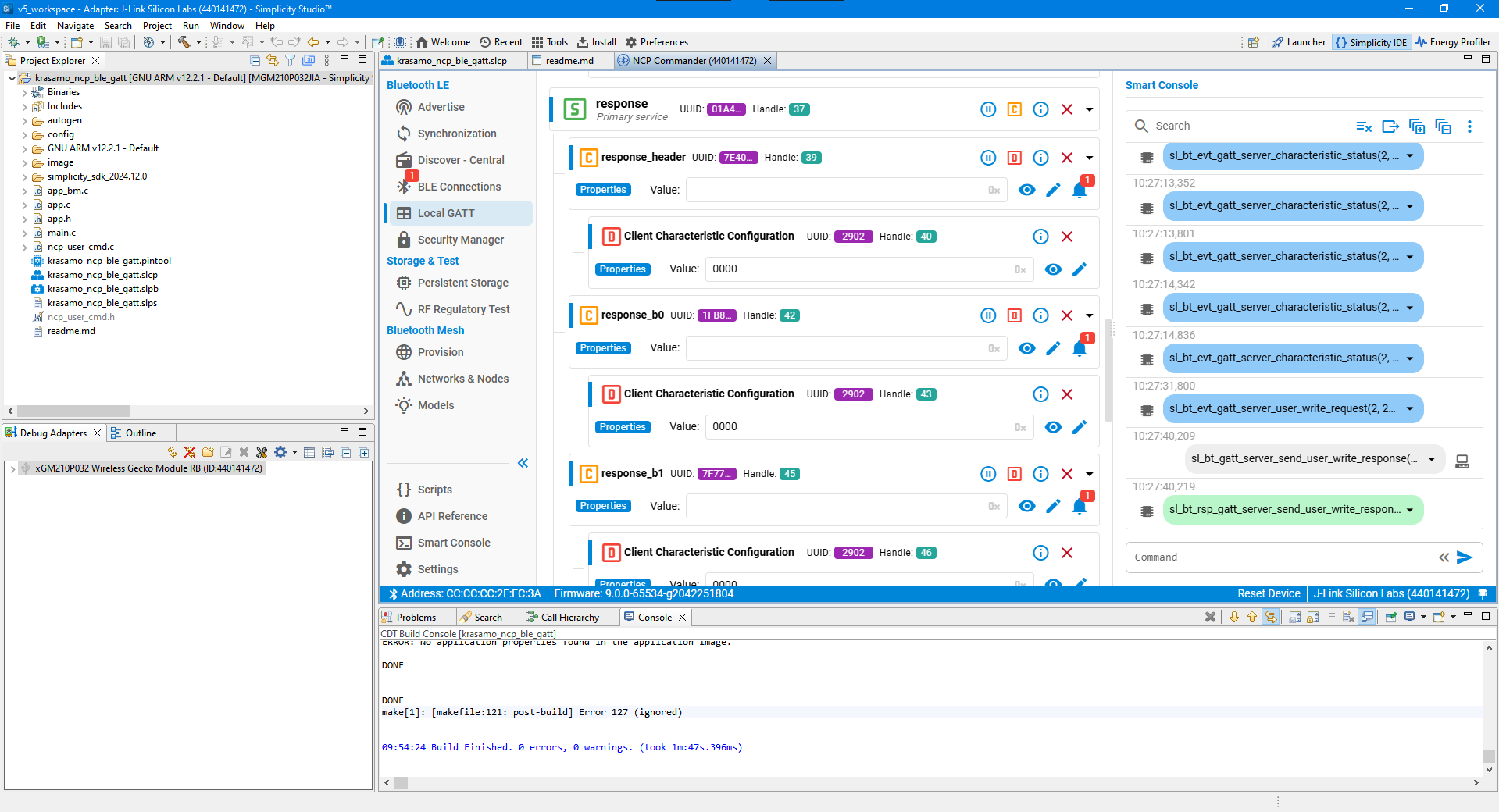Pause the response_b1 characteristic
Image resolution: width=1499 pixels, height=812 pixels.
(x=988, y=474)
